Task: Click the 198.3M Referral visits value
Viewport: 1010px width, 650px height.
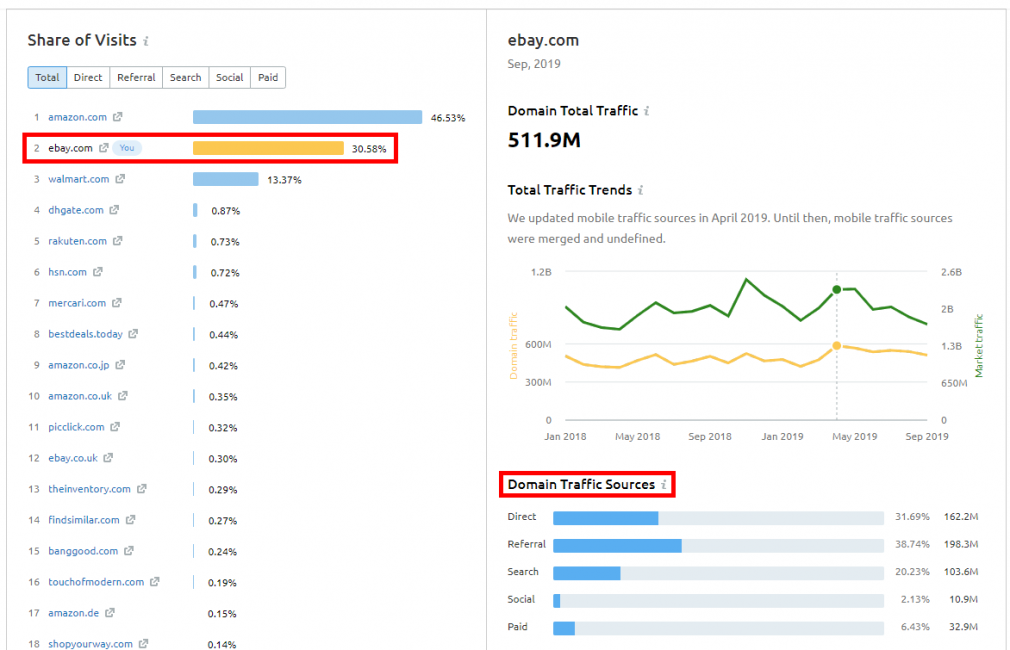Action: pos(961,544)
